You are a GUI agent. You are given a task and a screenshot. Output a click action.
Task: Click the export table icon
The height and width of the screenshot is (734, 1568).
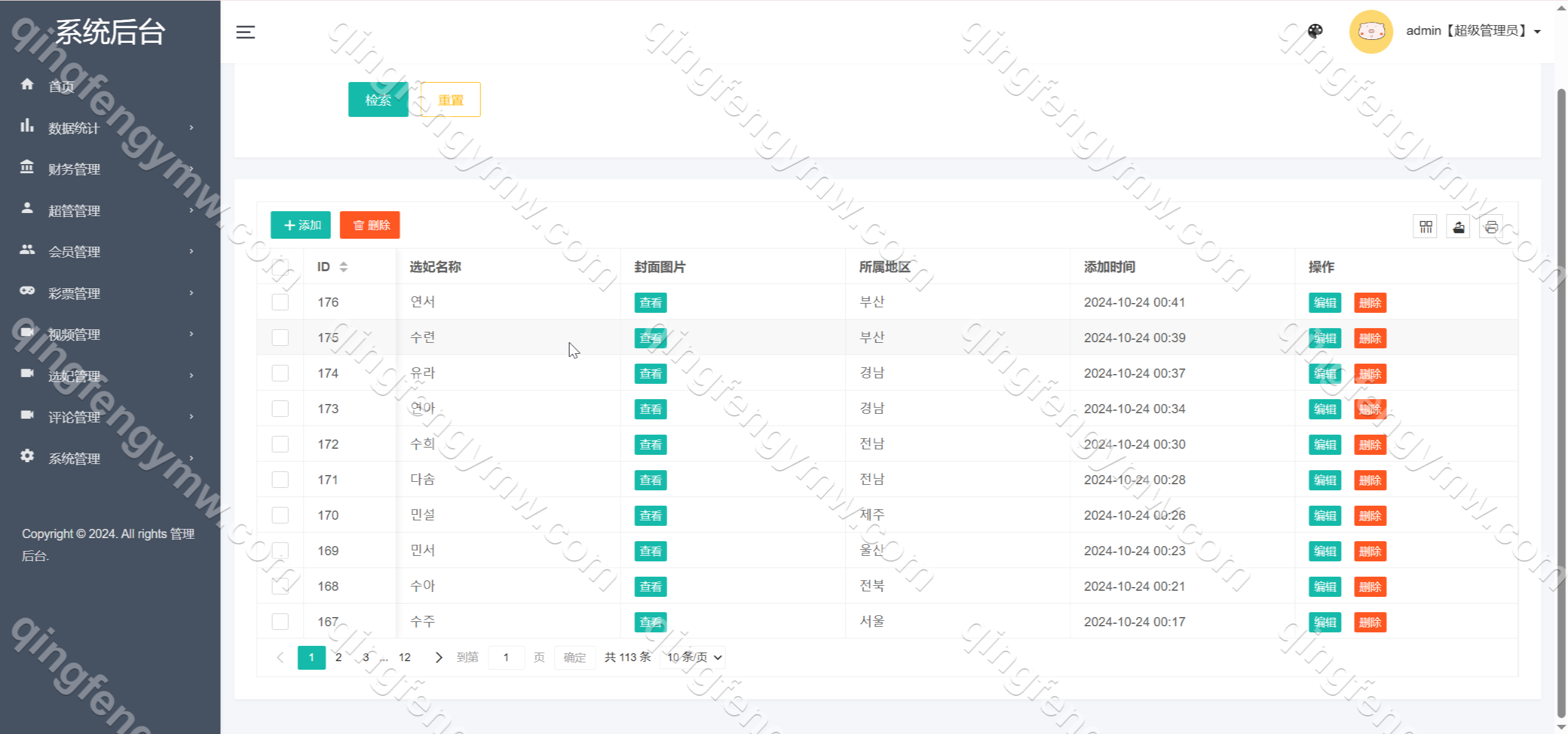(x=1458, y=227)
